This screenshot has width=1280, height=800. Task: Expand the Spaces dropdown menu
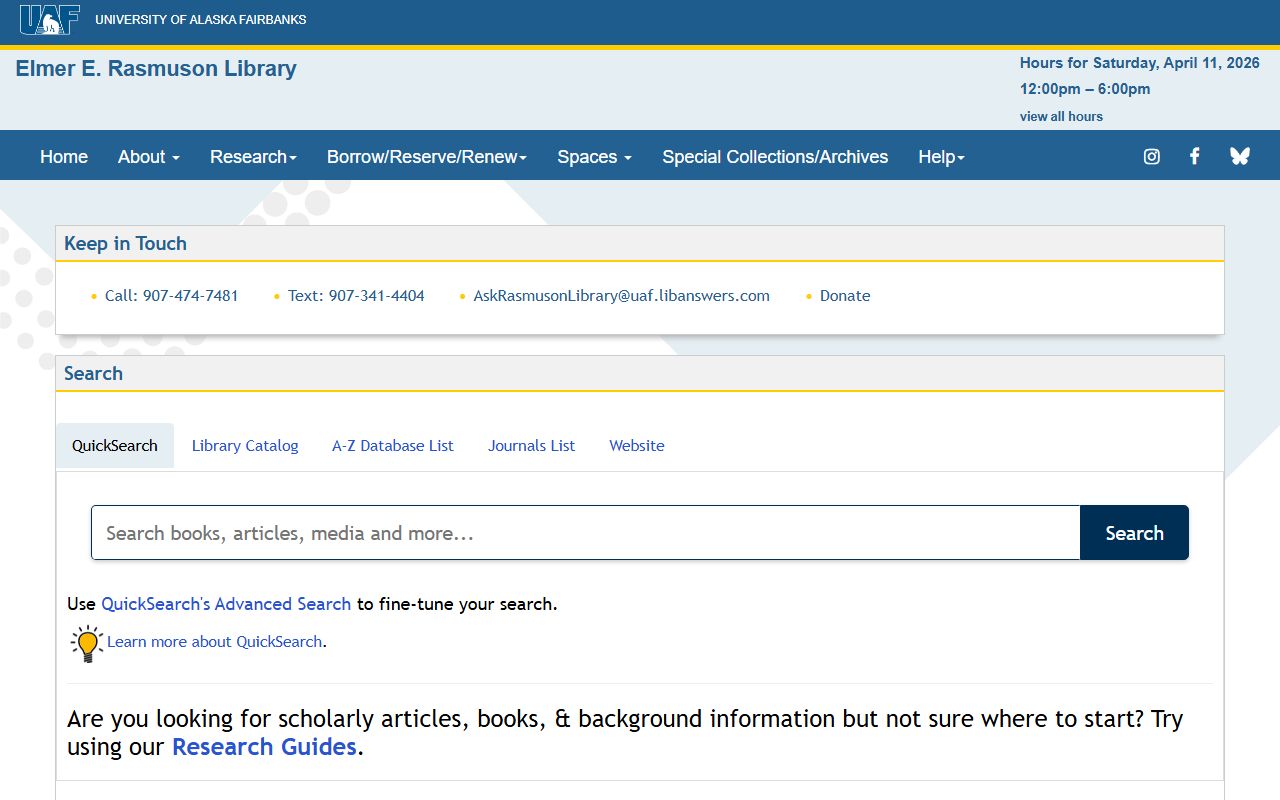tap(595, 157)
